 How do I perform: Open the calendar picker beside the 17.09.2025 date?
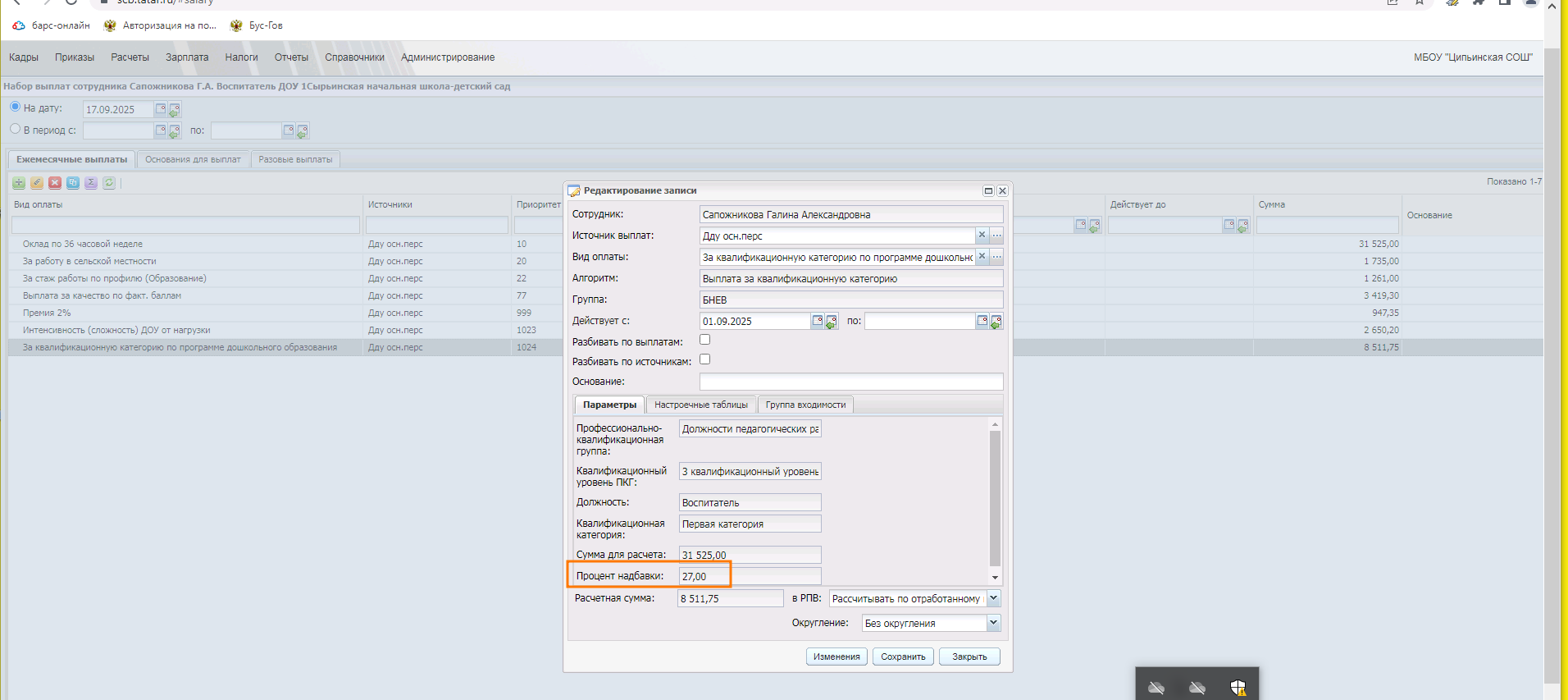click(161, 109)
